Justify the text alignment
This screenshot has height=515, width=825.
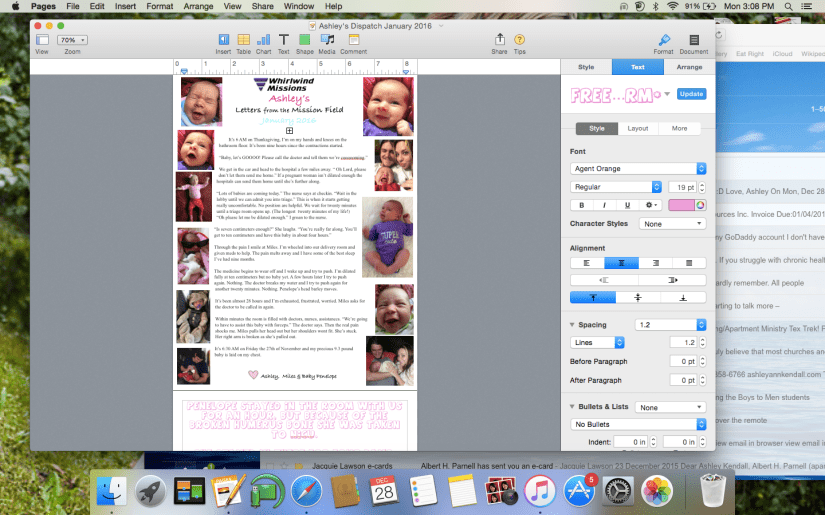pyautogui.click(x=689, y=263)
